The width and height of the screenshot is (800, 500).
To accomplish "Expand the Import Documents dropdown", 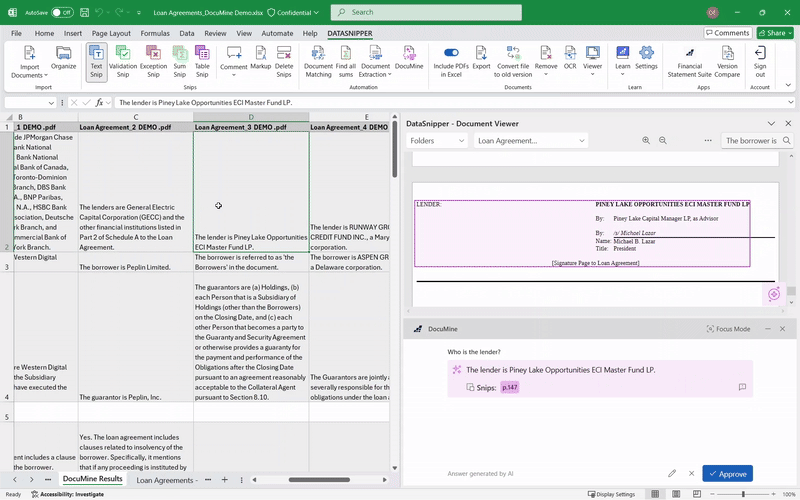I will click(x=30, y=66).
